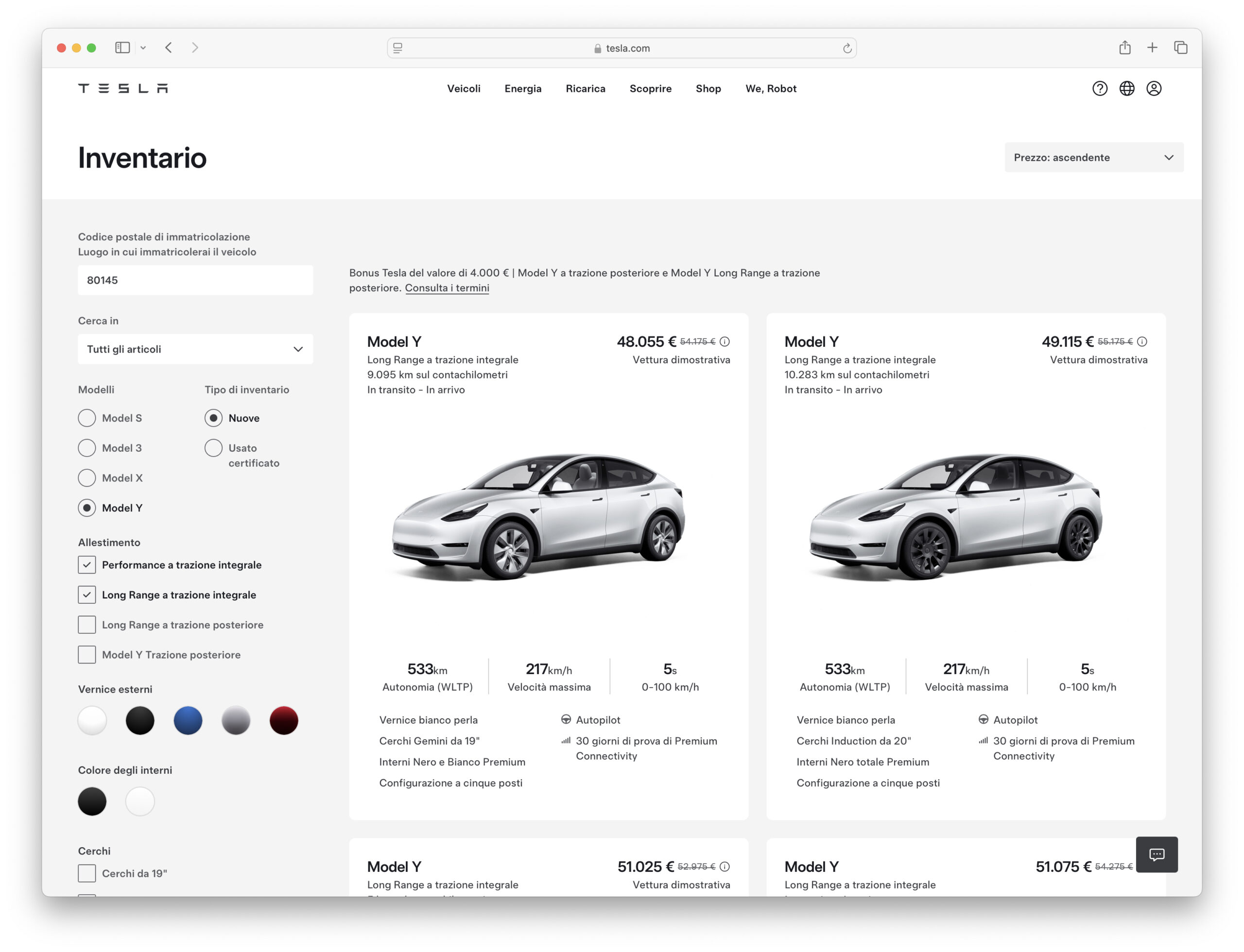The height and width of the screenshot is (952, 1244).
Task: Uncheck Performance a trazione integrale
Action: [x=87, y=564]
